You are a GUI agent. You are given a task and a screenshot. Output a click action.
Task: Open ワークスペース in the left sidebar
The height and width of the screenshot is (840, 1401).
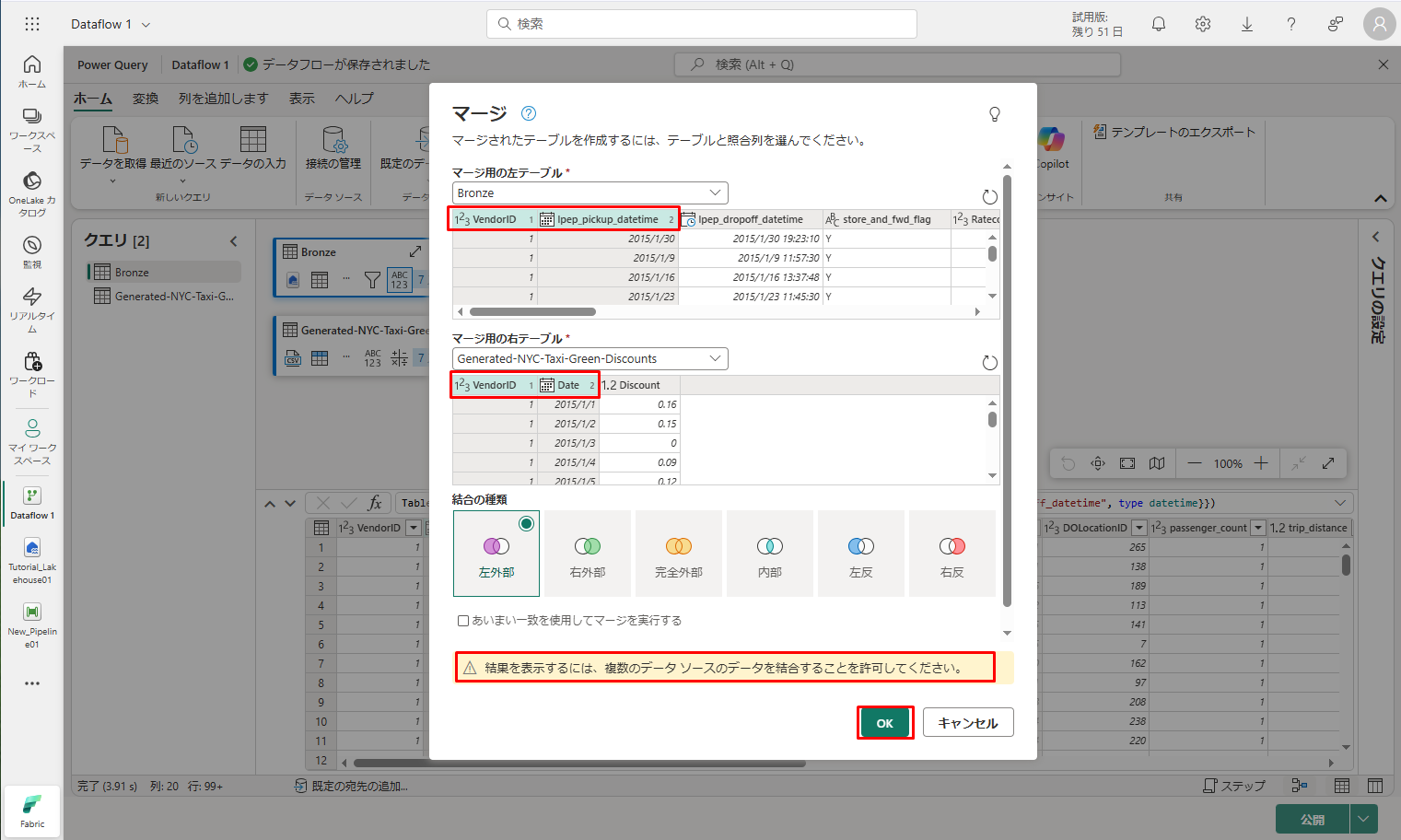[32, 130]
